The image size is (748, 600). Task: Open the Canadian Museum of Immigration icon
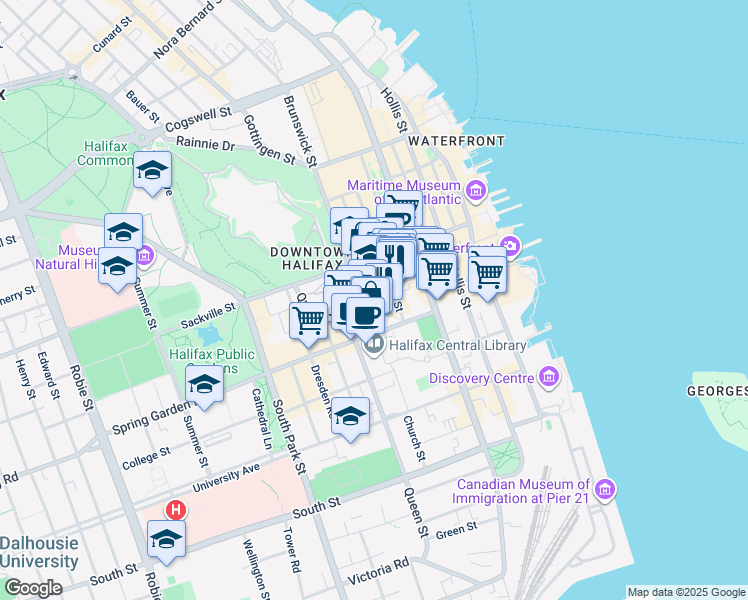[605, 490]
